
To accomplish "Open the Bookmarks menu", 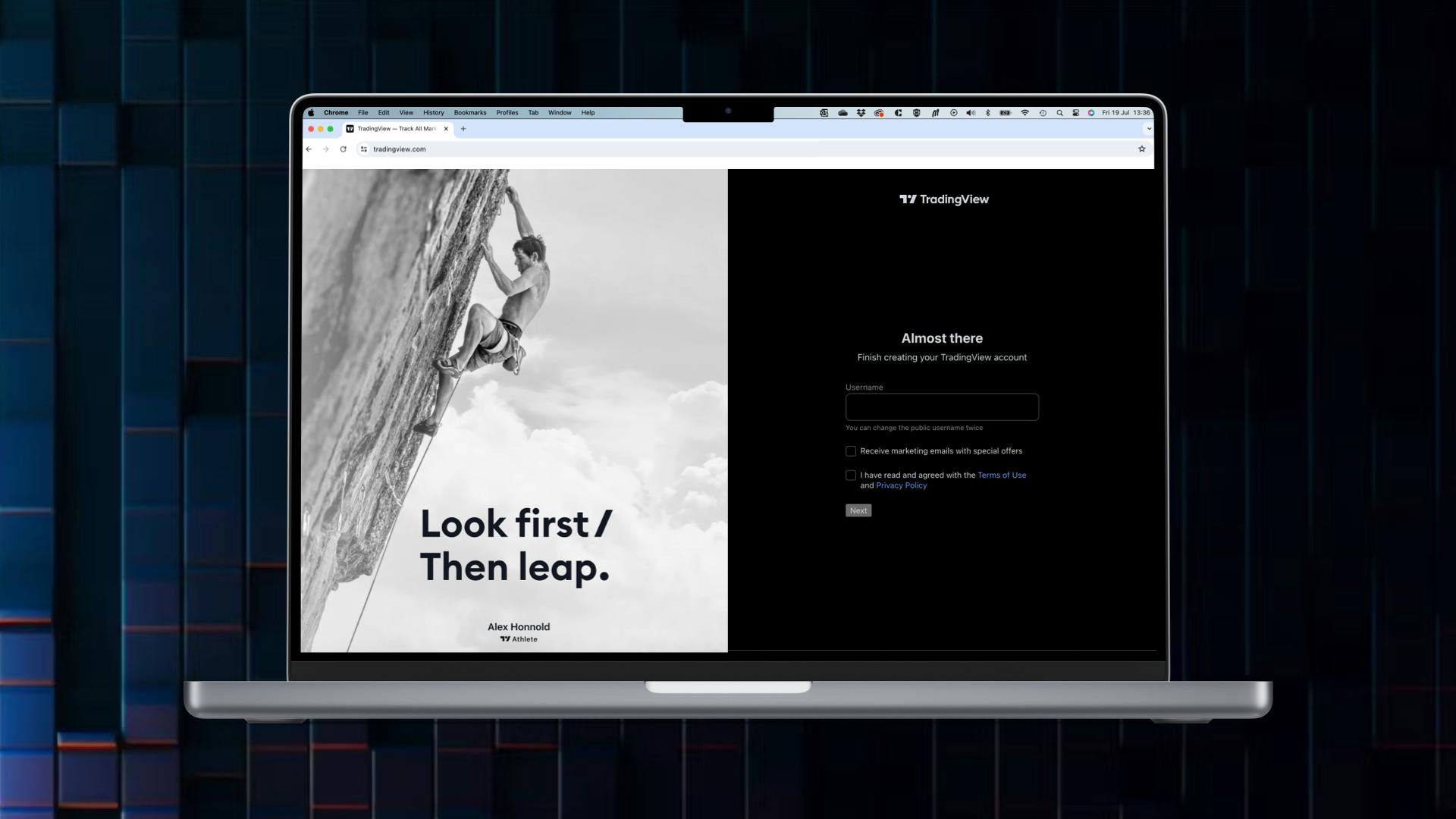I will 470,113.
